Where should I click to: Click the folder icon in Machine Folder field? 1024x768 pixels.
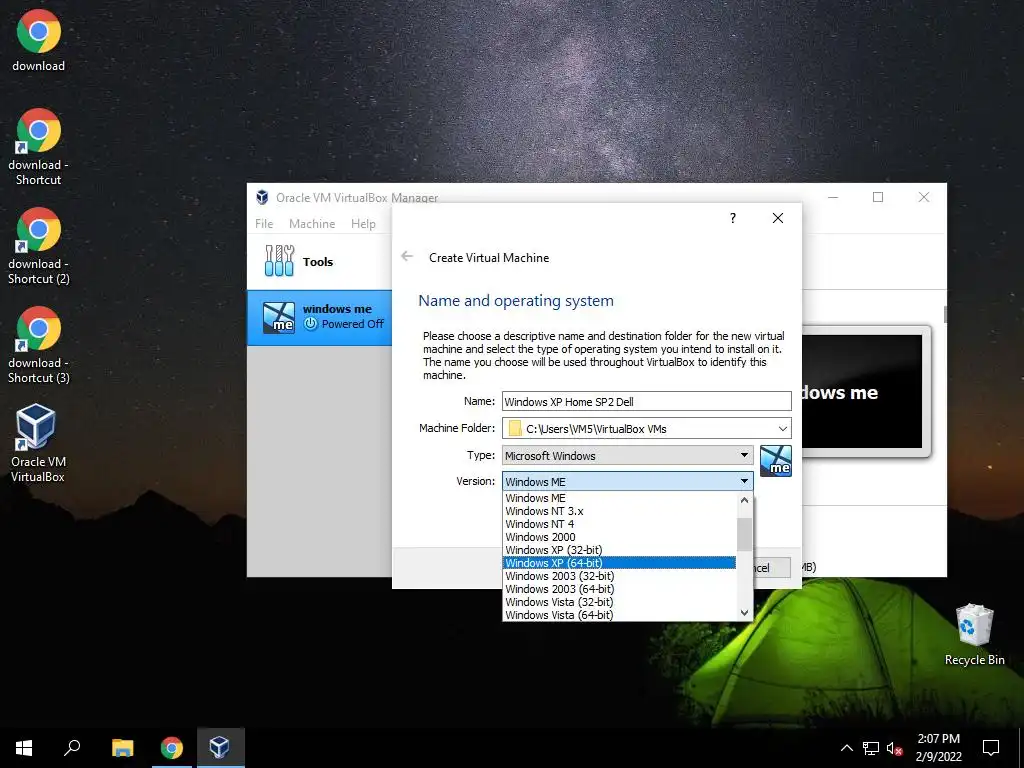click(515, 428)
